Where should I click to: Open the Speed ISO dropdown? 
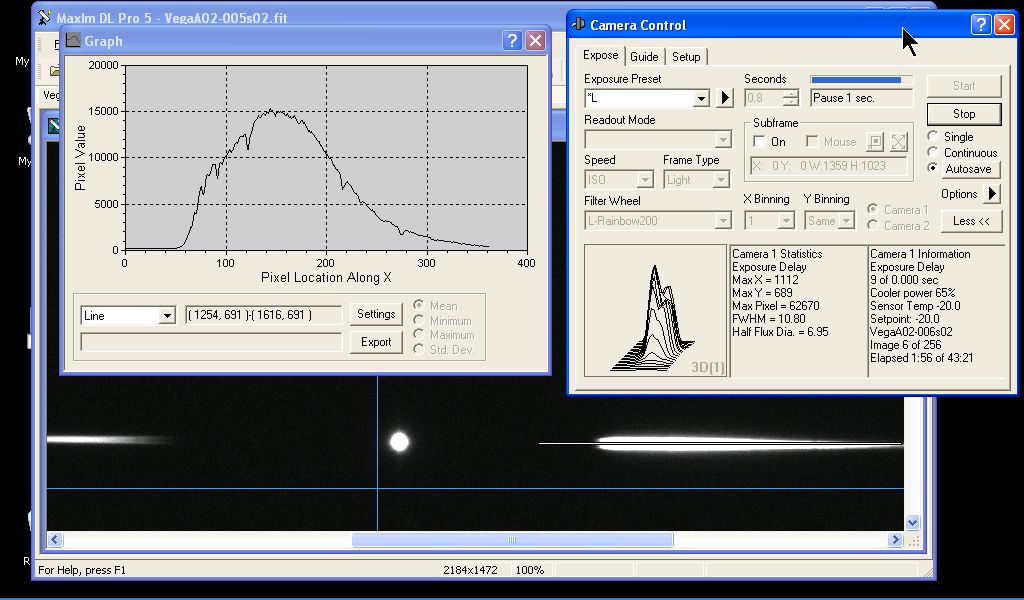pyautogui.click(x=645, y=180)
